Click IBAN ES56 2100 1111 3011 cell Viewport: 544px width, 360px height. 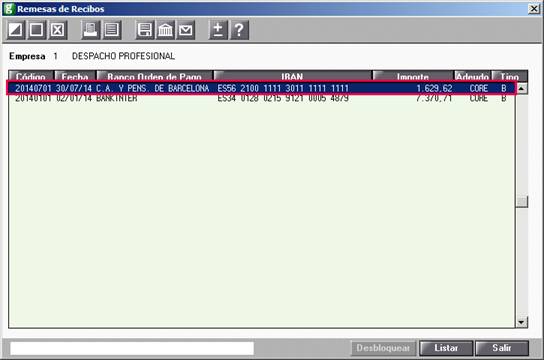click(x=283, y=88)
